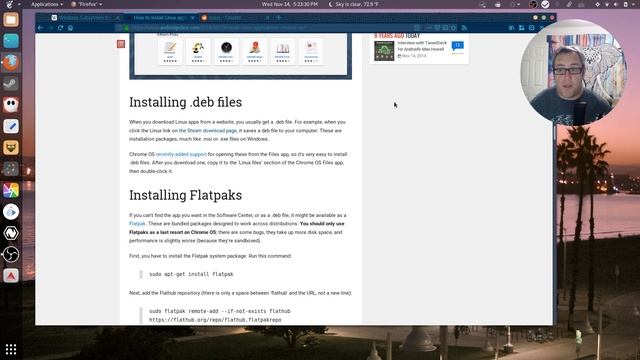The width and height of the screenshot is (640, 360).
Task: Open the TweetDeck interview article link
Action: point(422,46)
